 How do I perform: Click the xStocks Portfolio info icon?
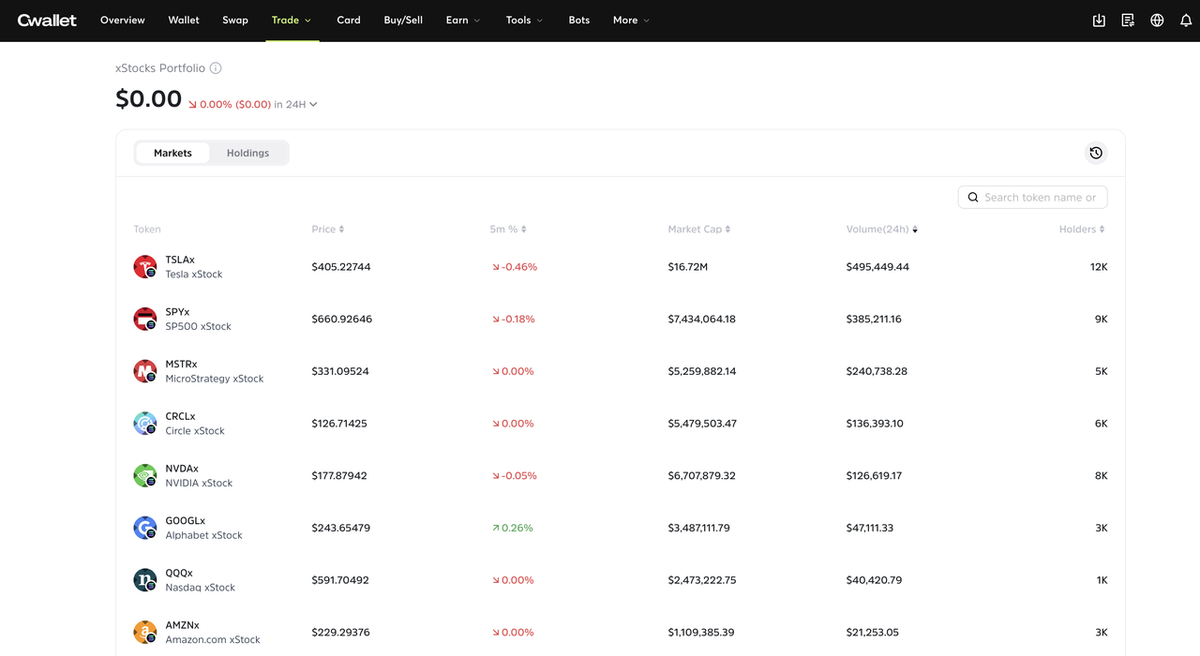pyautogui.click(x=216, y=68)
